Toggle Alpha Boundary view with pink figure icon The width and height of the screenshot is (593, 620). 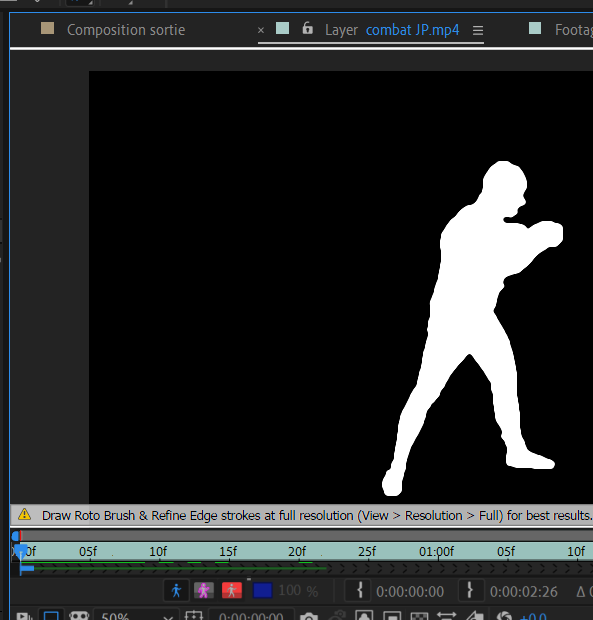point(204,591)
